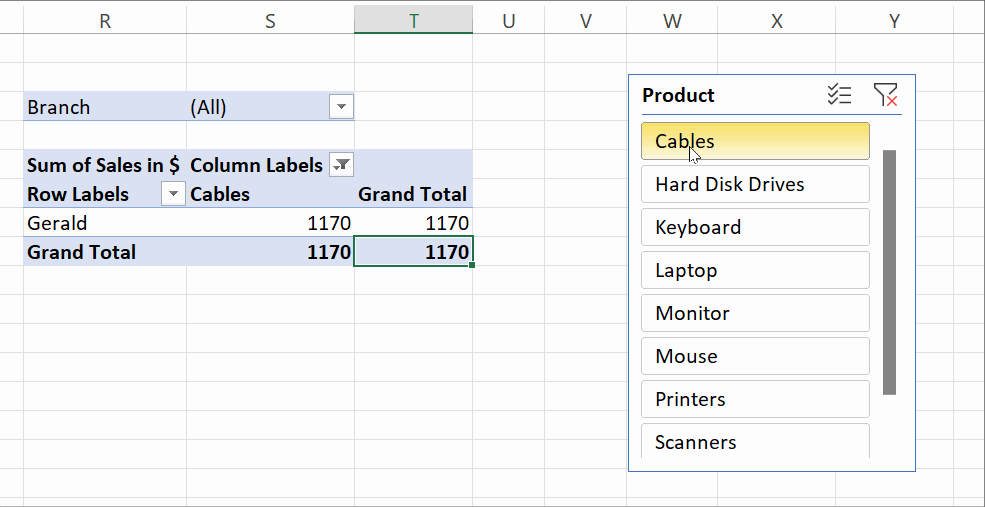Open the Column Labels filter dropdown

point(341,165)
